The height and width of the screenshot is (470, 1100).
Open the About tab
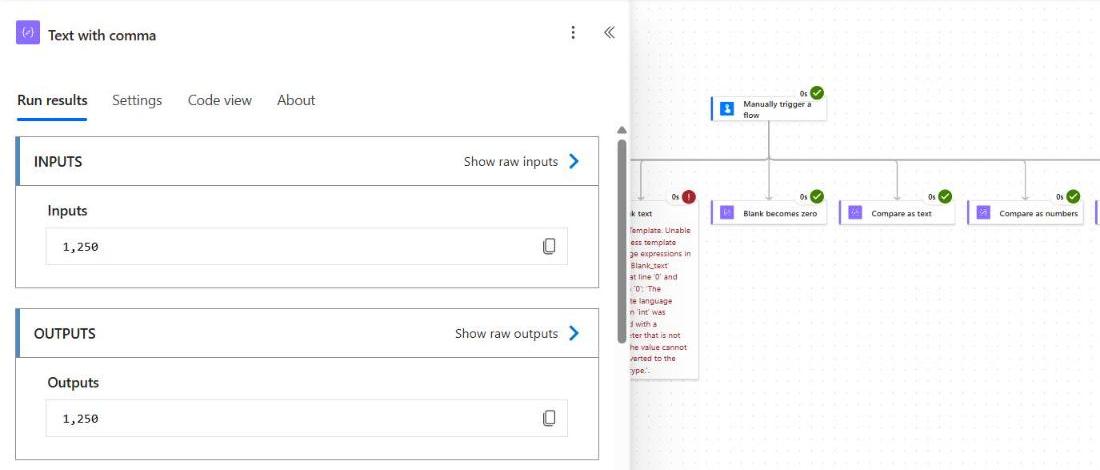[x=296, y=100]
